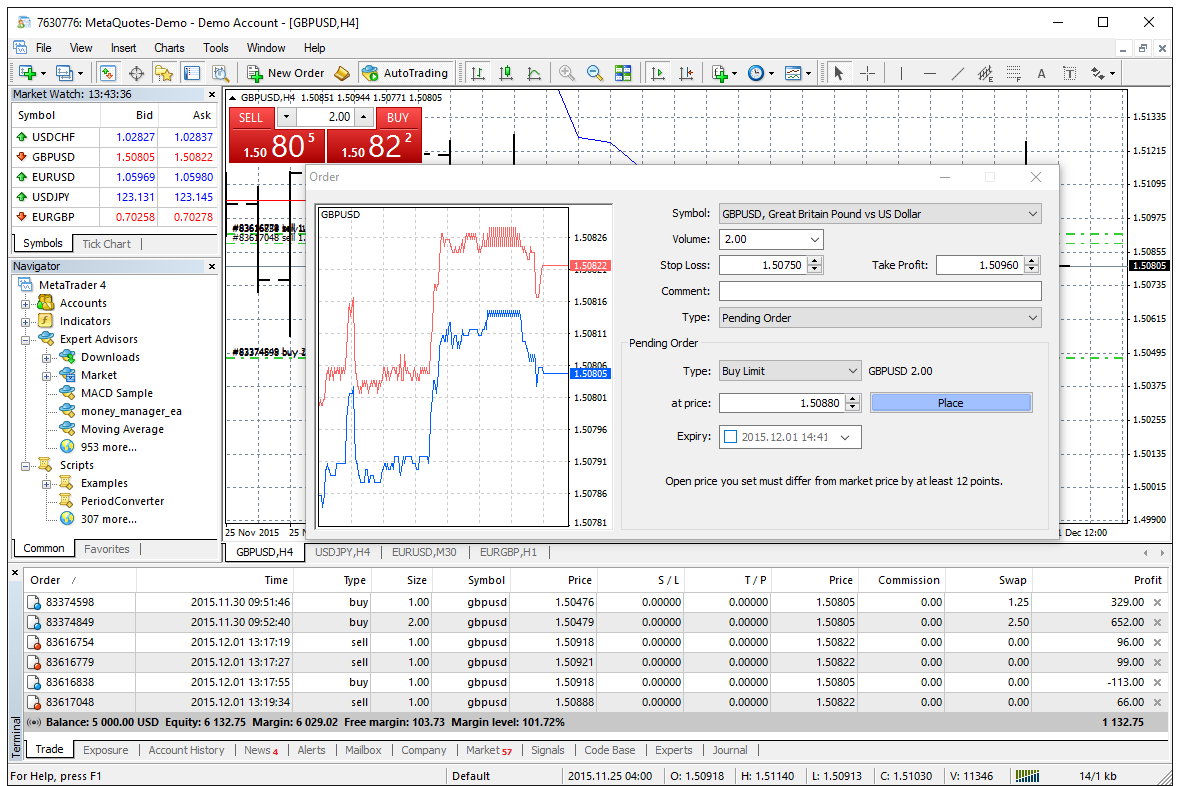The width and height of the screenshot is (1180, 786).
Task: Select the Text tool A icon
Action: click(x=1042, y=73)
